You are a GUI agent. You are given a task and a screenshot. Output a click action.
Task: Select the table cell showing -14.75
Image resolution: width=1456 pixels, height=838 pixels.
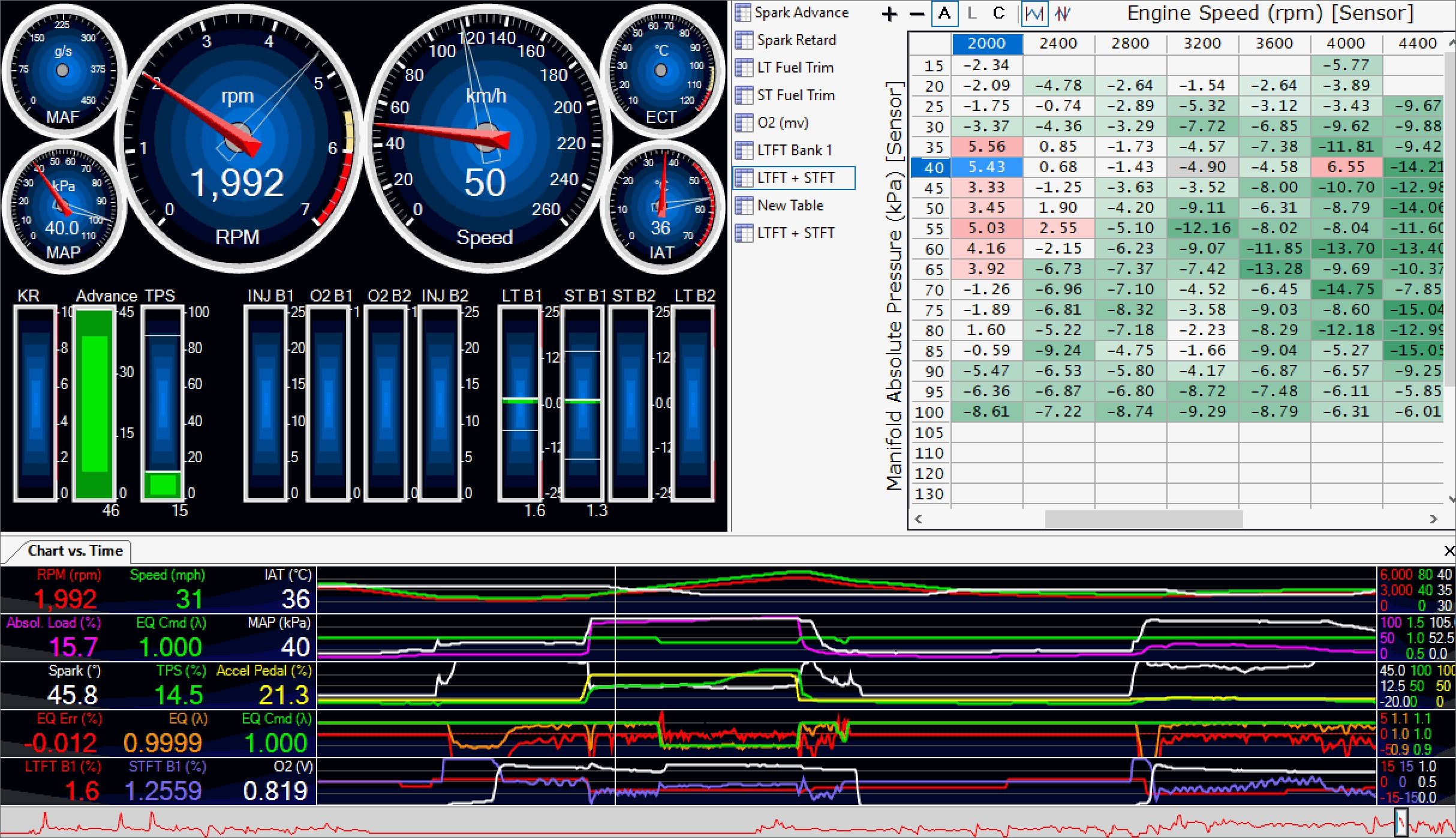click(1347, 290)
